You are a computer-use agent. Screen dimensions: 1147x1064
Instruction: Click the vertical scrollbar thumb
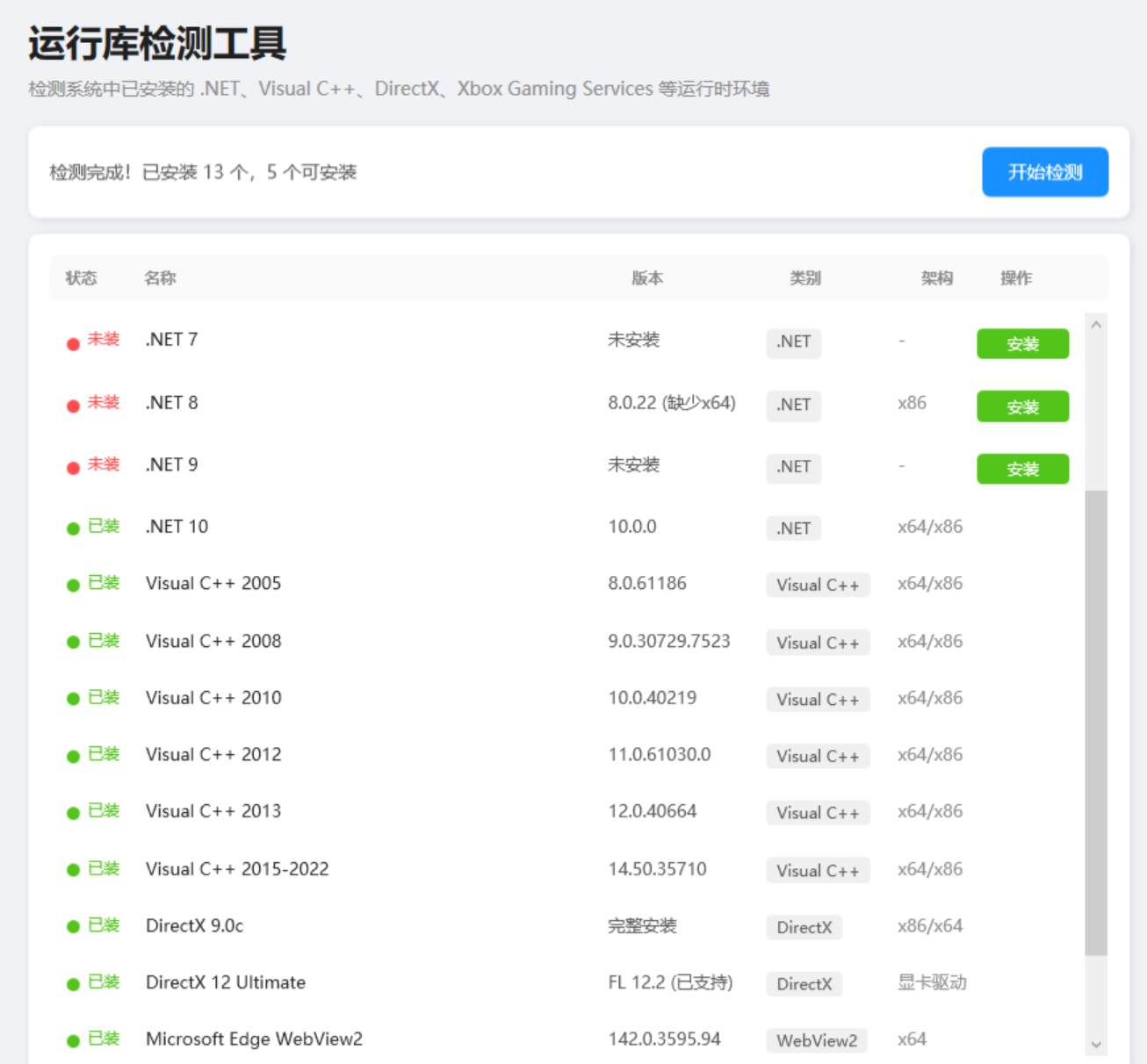click(1095, 722)
